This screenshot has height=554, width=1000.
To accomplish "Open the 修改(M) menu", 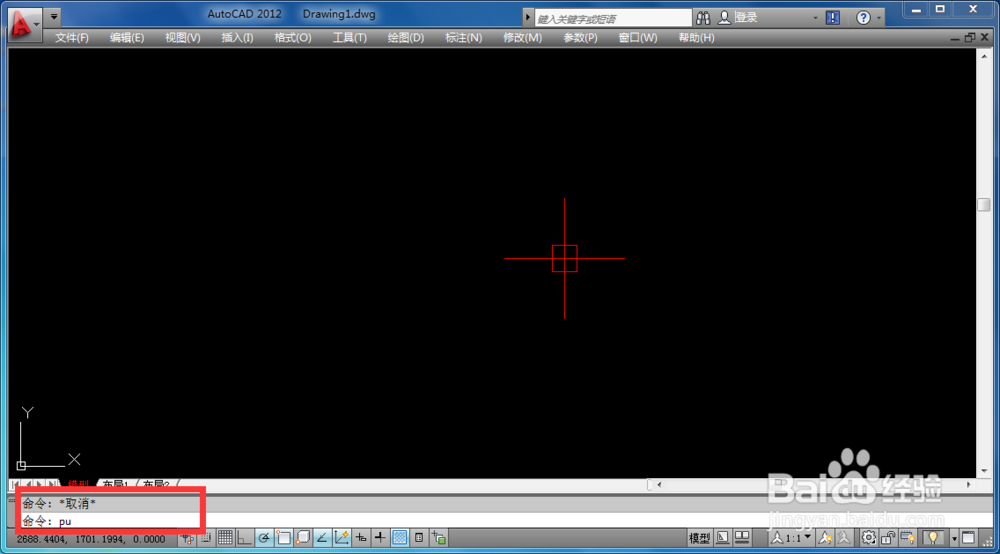I will (x=522, y=38).
